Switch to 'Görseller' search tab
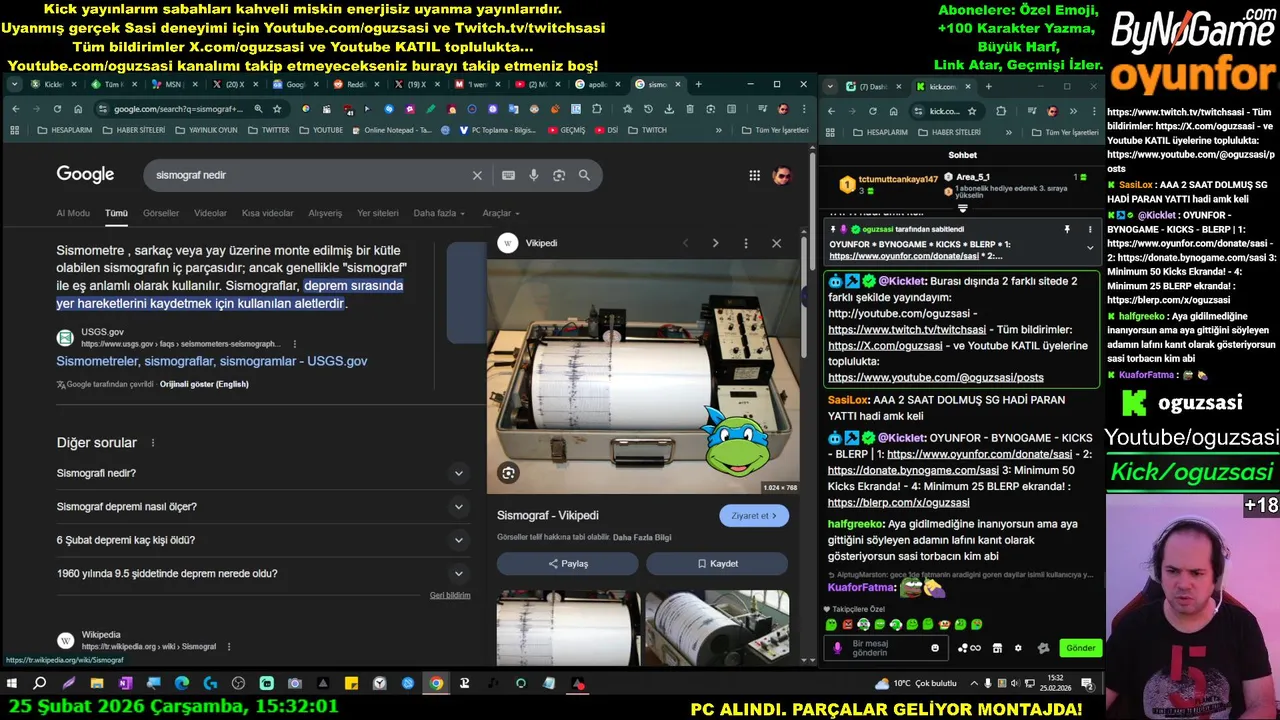Screen dimensions: 1280x720 click(161, 213)
